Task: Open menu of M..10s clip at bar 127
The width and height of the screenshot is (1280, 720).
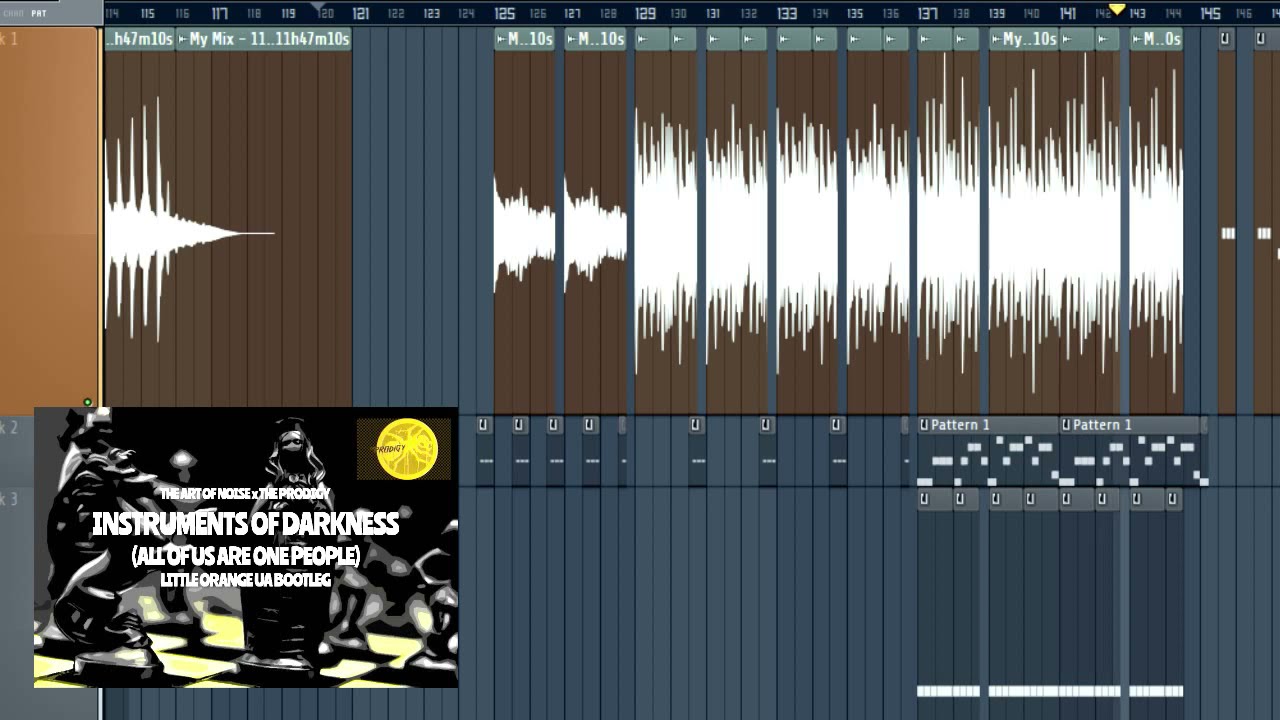Action: 572,39
